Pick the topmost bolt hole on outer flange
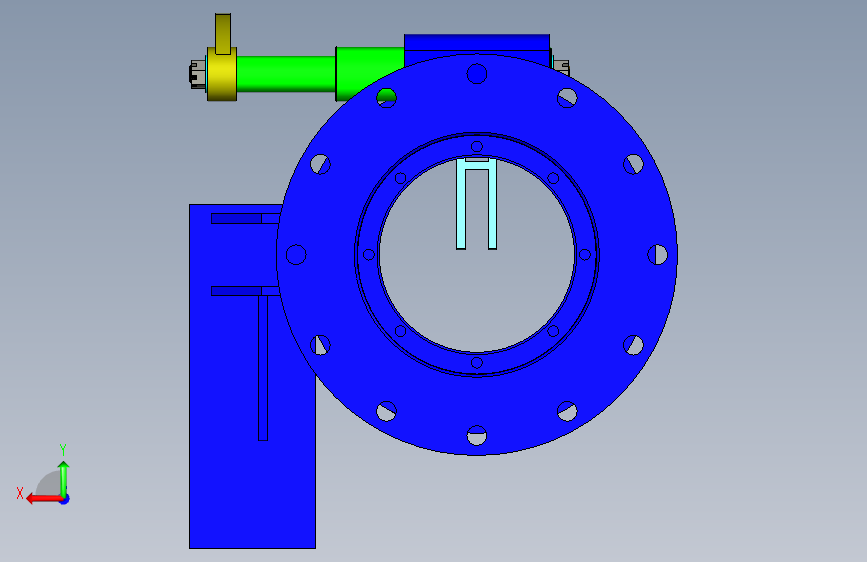This screenshot has height=562, width=867. tap(477, 74)
